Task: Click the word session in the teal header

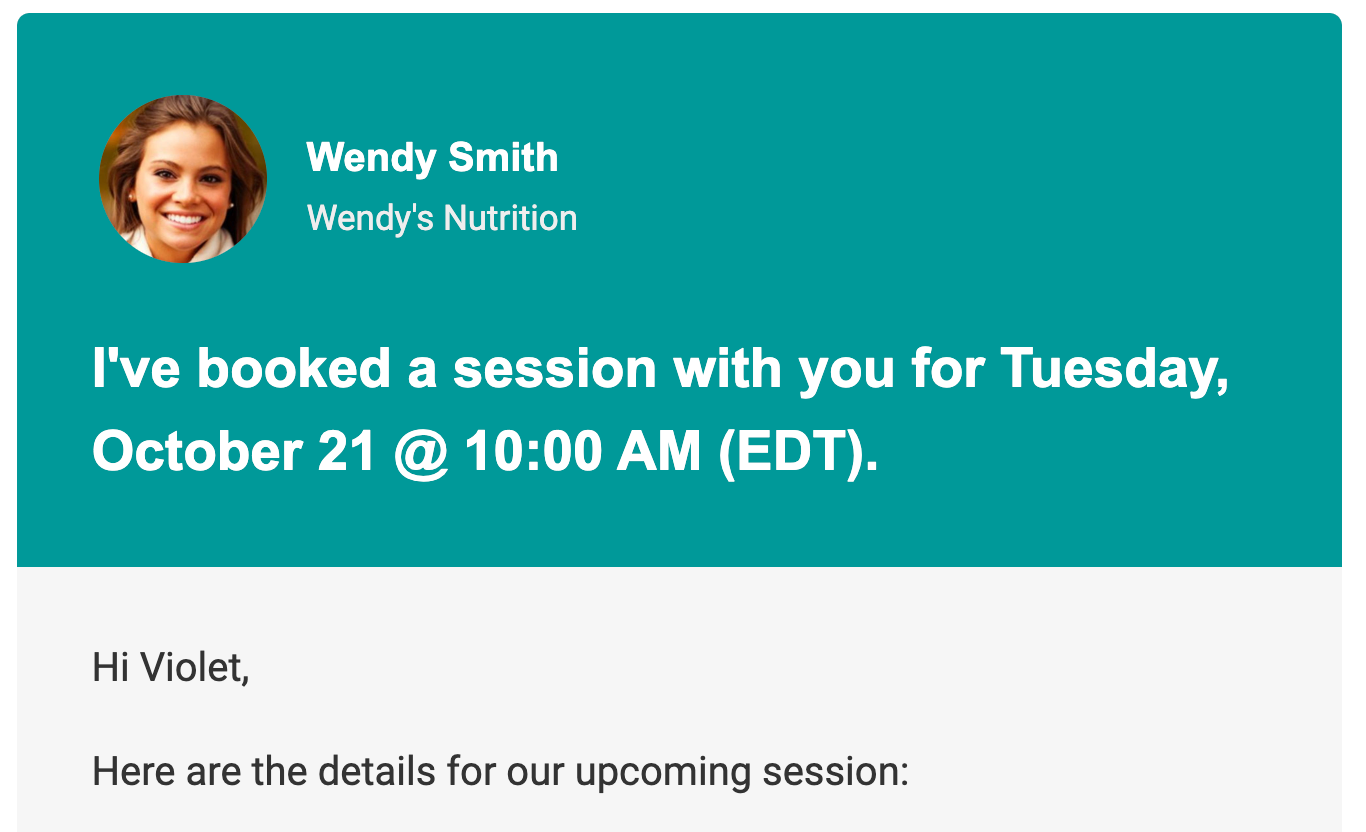Action: pyautogui.click(x=555, y=369)
